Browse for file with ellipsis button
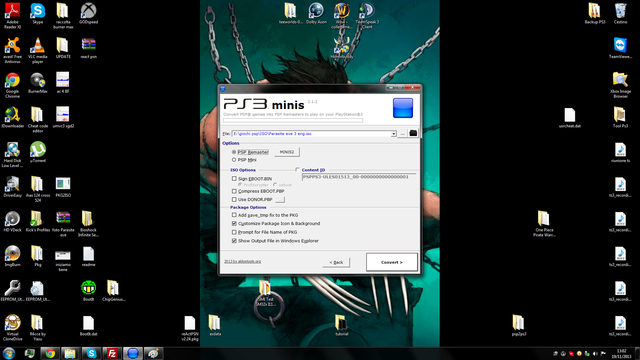The width and height of the screenshot is (640, 360). click(402, 133)
